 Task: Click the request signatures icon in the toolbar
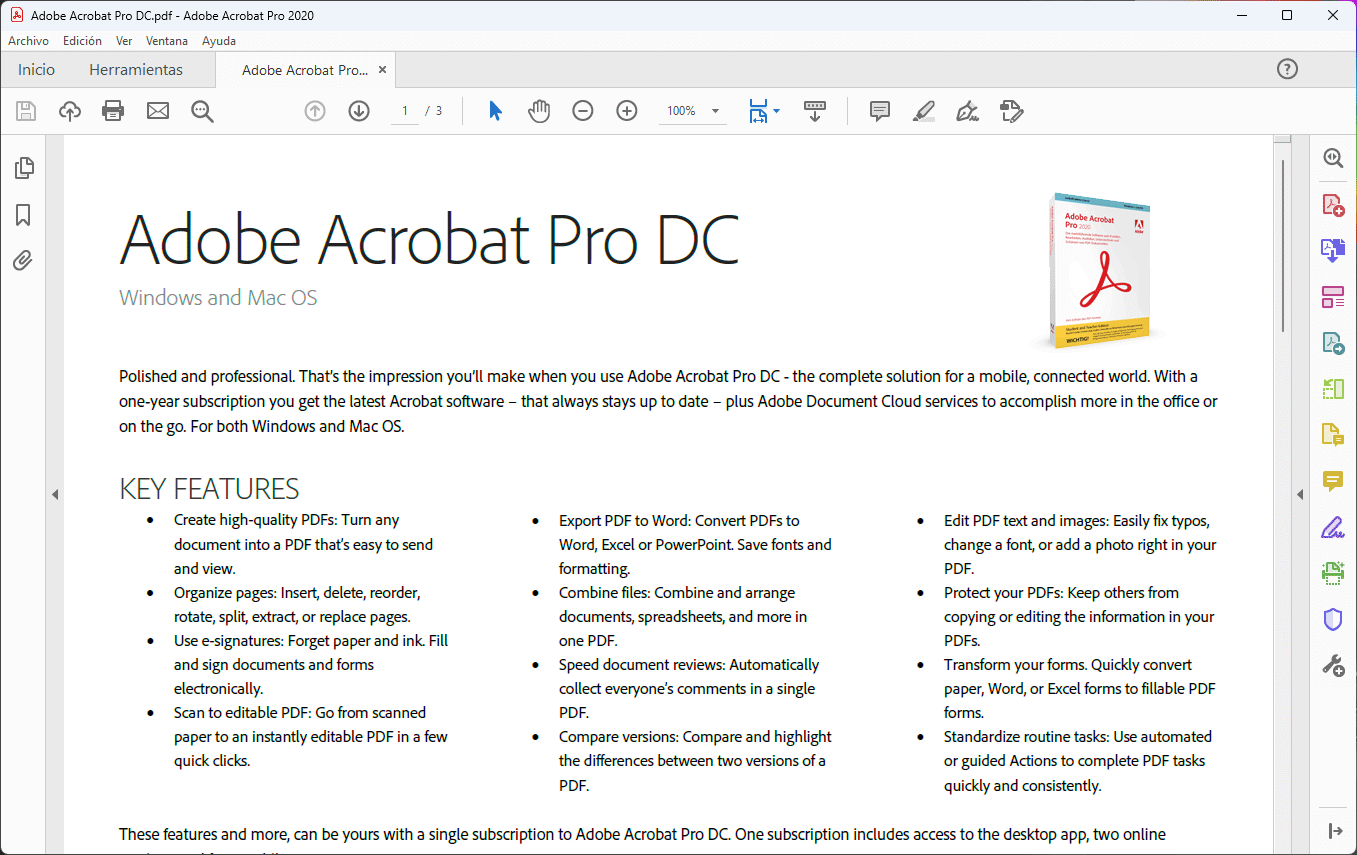click(x=1012, y=111)
